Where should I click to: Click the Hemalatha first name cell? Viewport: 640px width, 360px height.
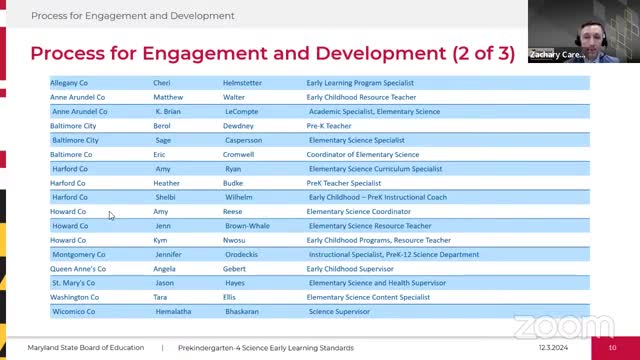173,311
